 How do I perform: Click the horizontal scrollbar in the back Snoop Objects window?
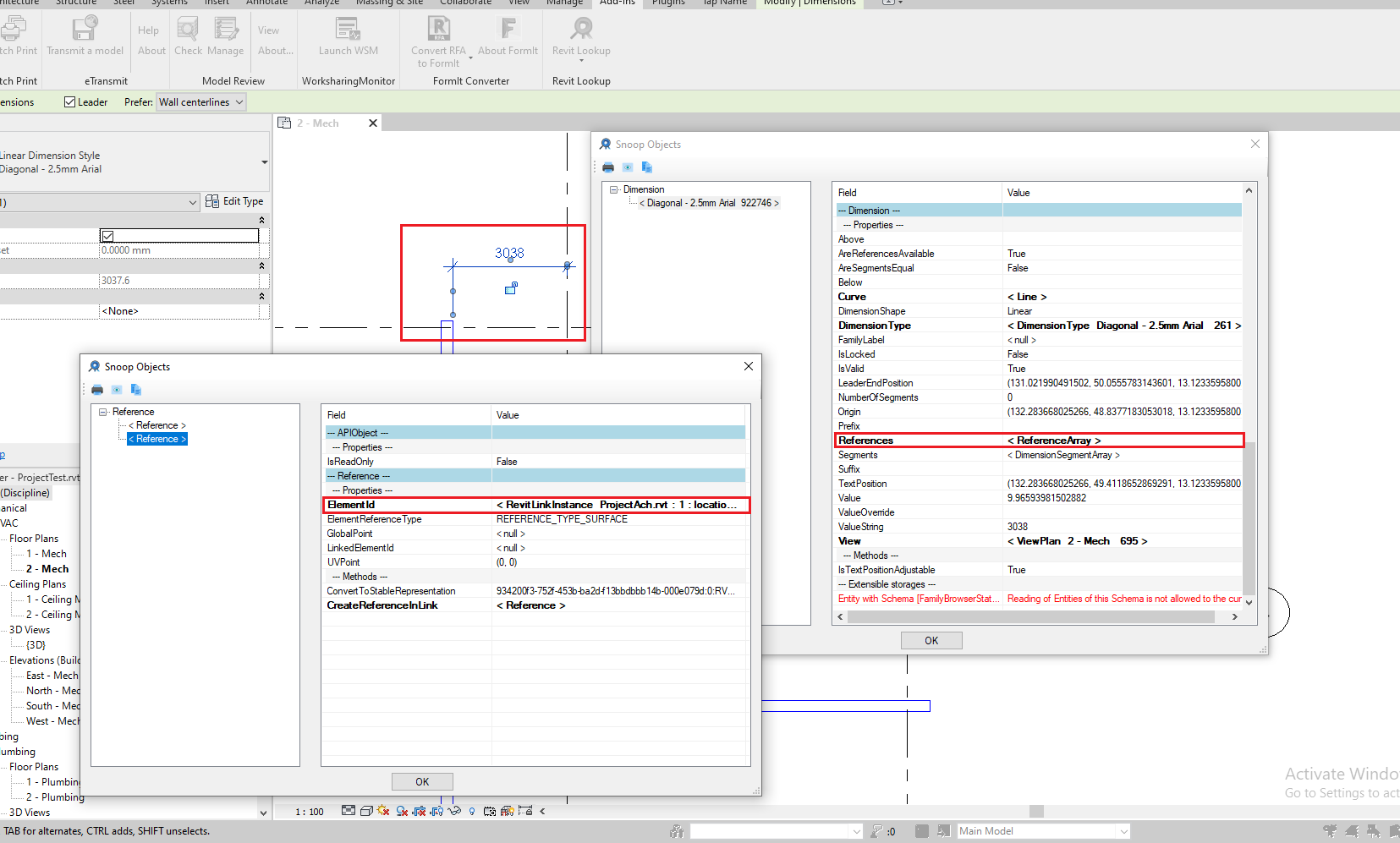[x=1030, y=617]
